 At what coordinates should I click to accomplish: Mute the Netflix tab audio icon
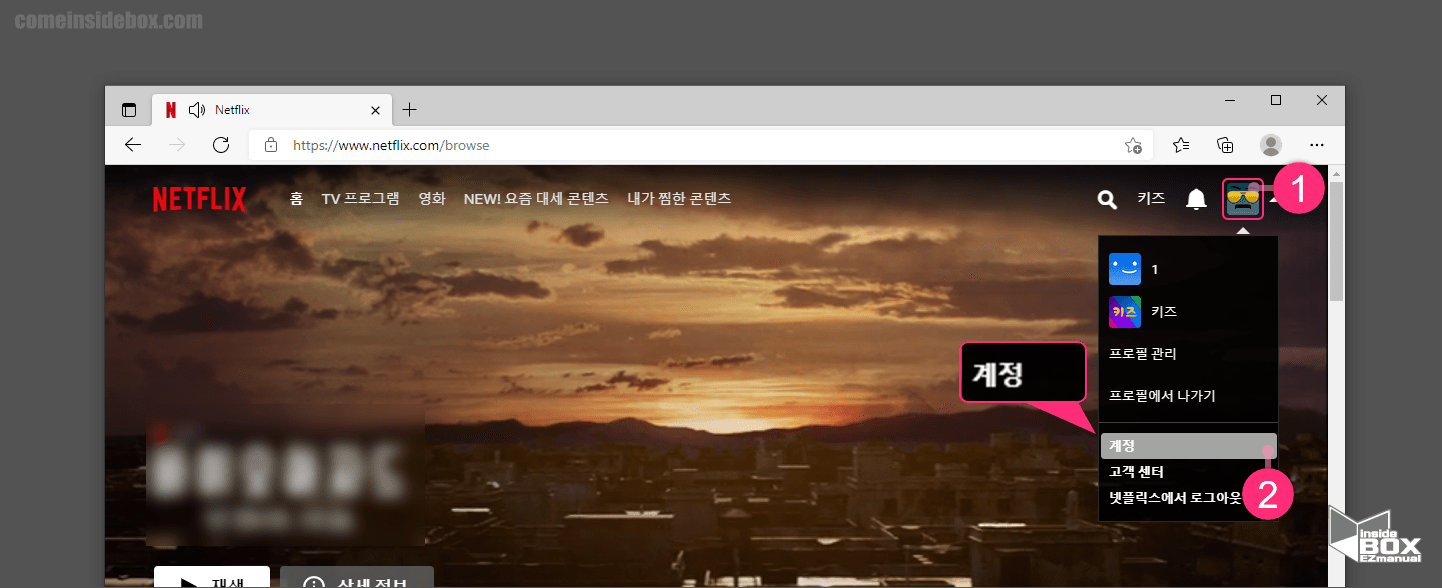(x=197, y=110)
